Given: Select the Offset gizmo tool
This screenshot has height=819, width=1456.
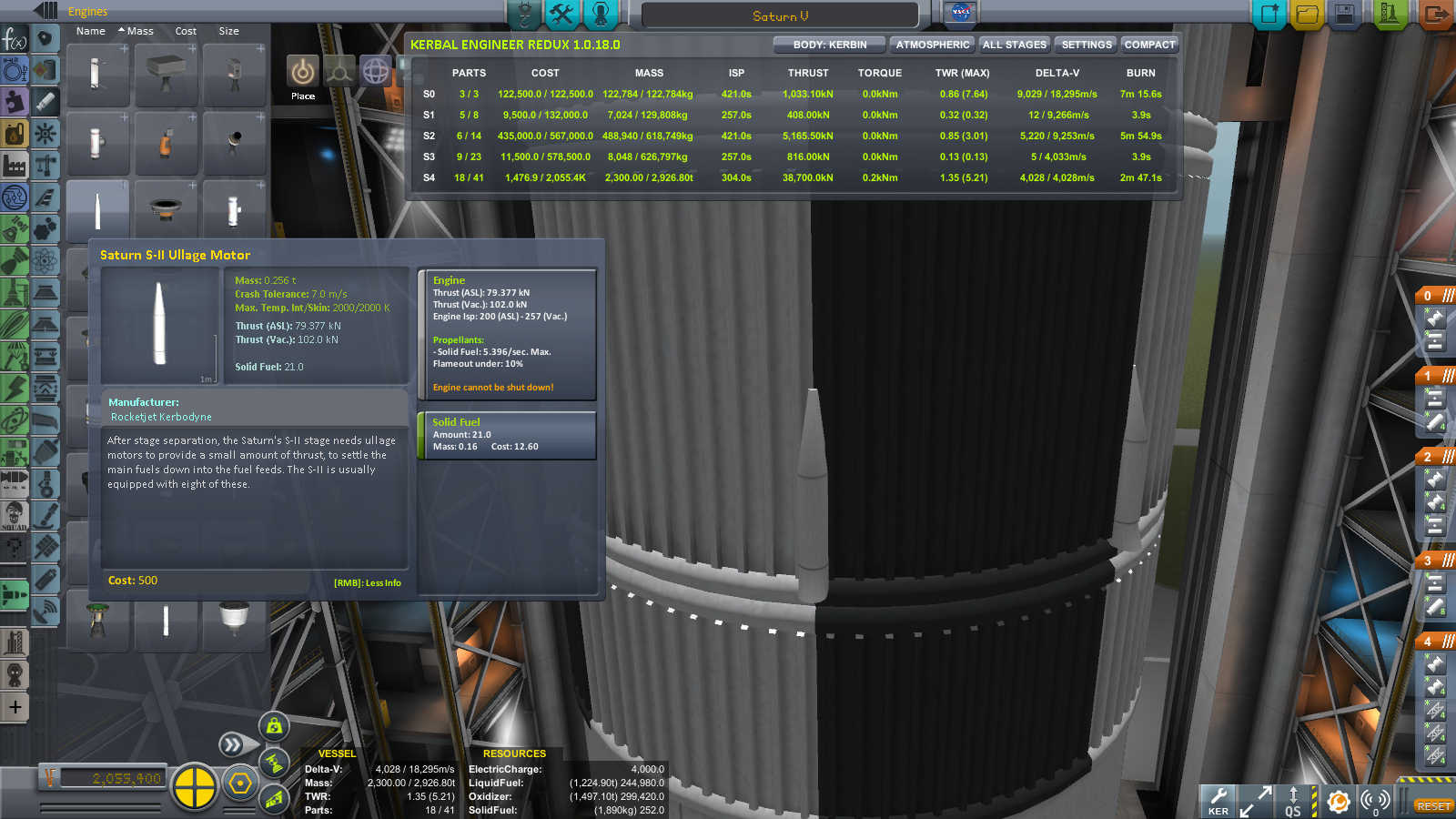Looking at the screenshot, I should pyautogui.click(x=339, y=71).
